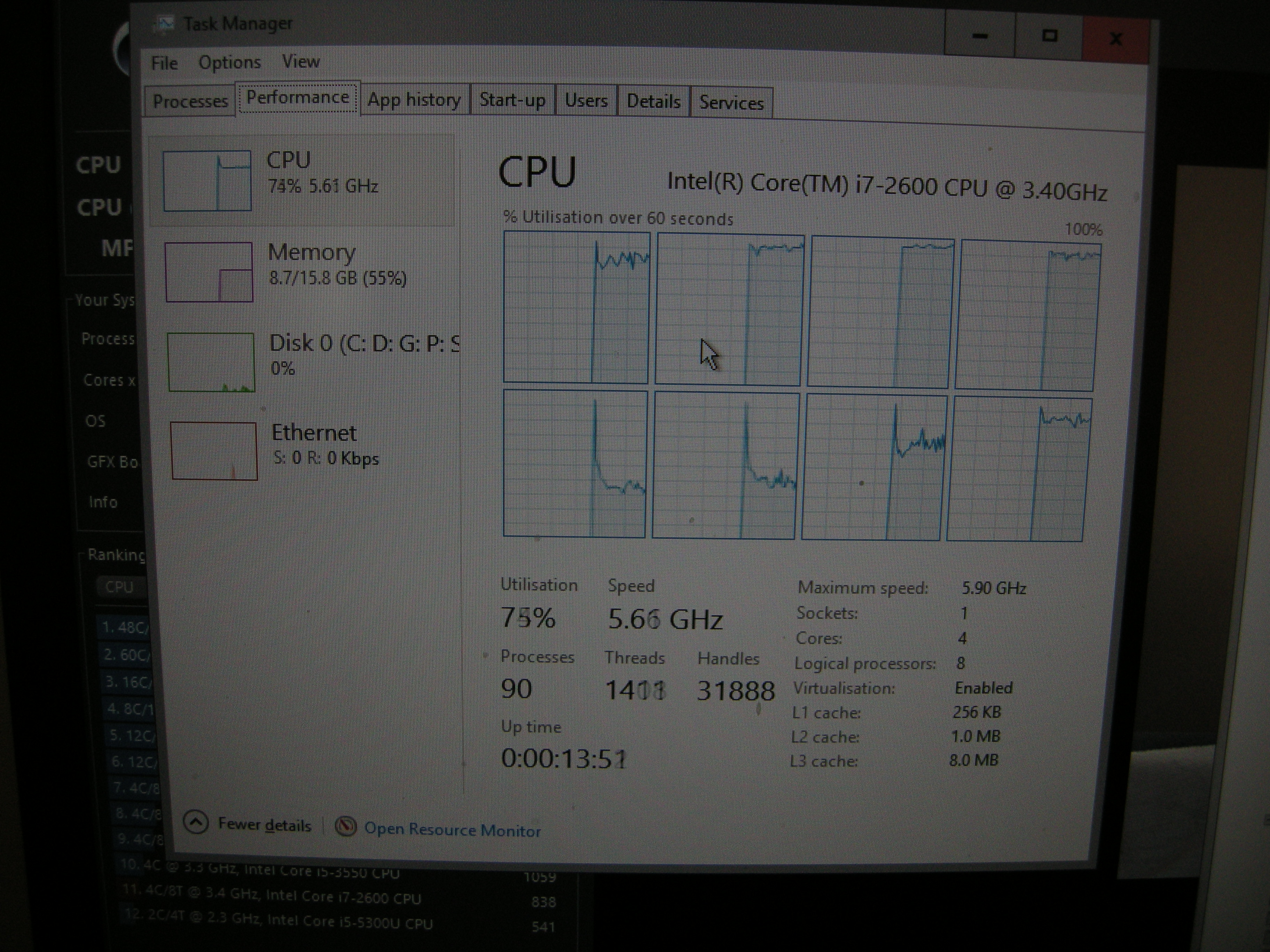Open the View menu

[x=301, y=61]
